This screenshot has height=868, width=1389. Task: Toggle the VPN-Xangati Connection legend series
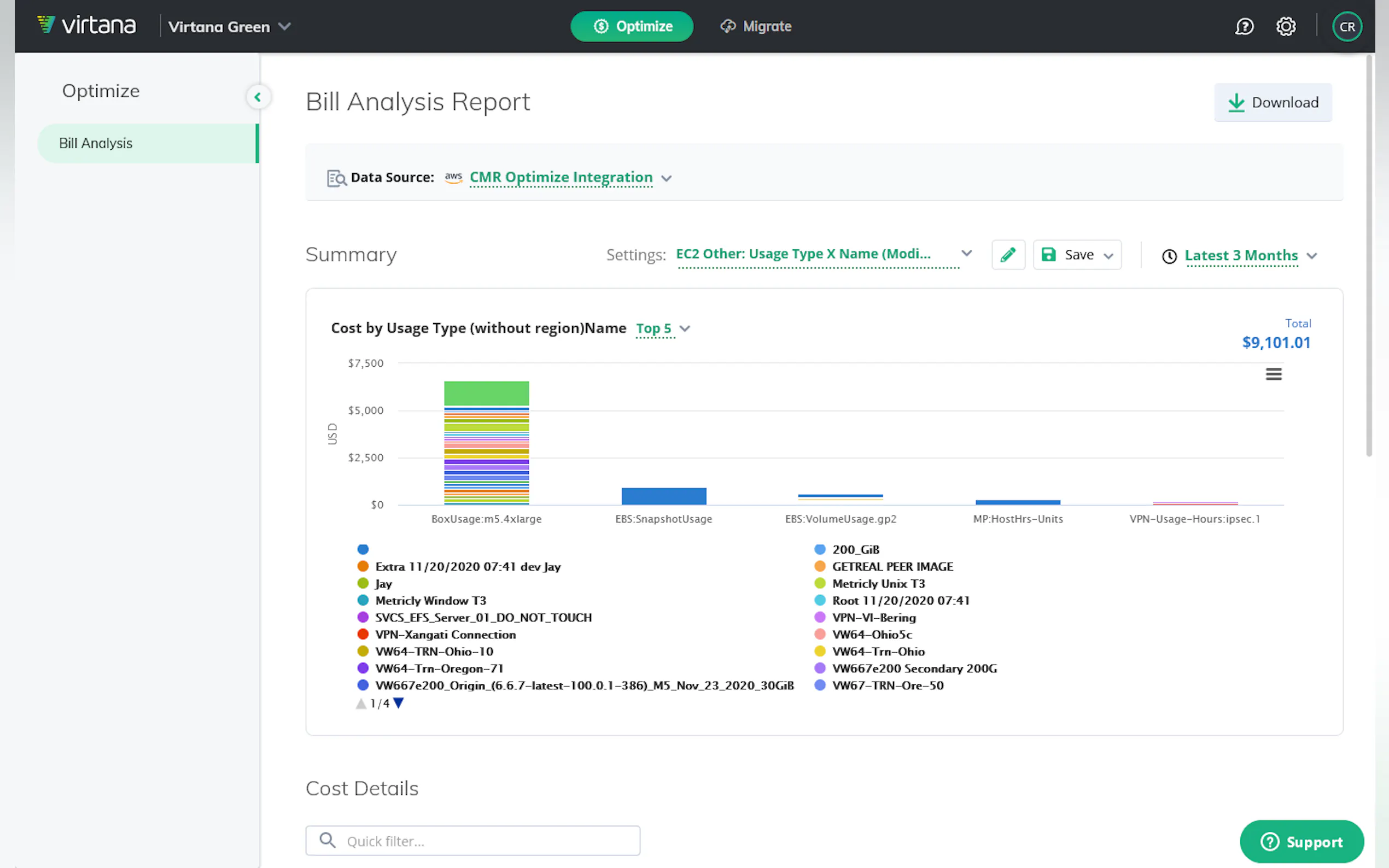(x=445, y=635)
